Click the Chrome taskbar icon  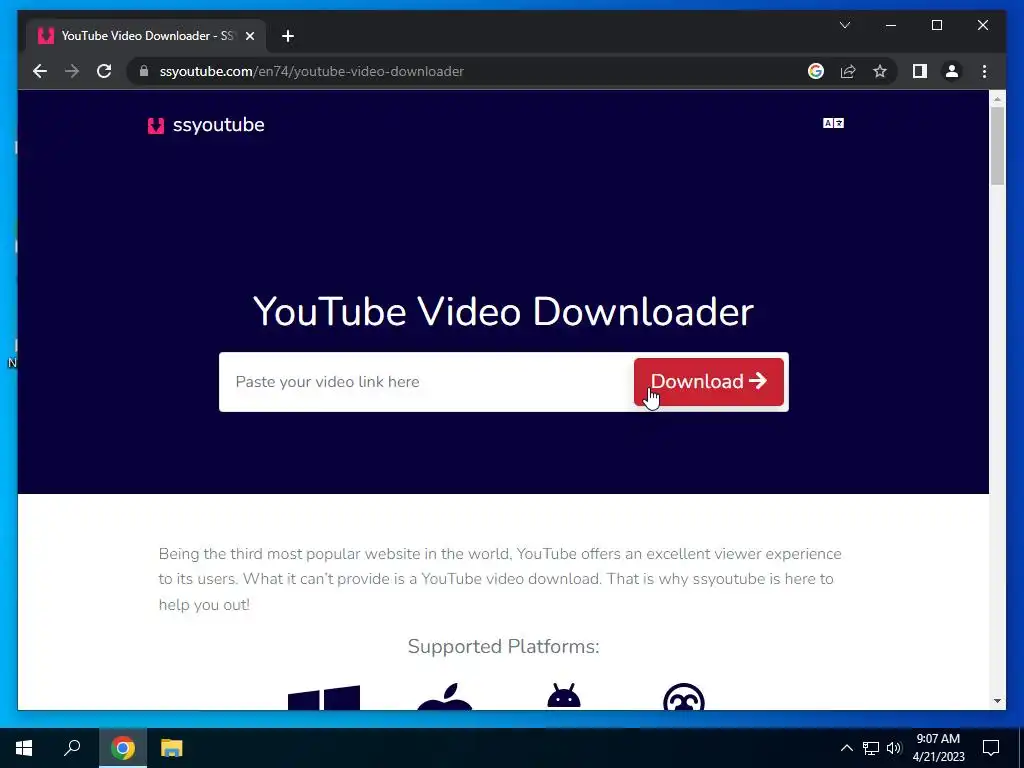[123, 748]
